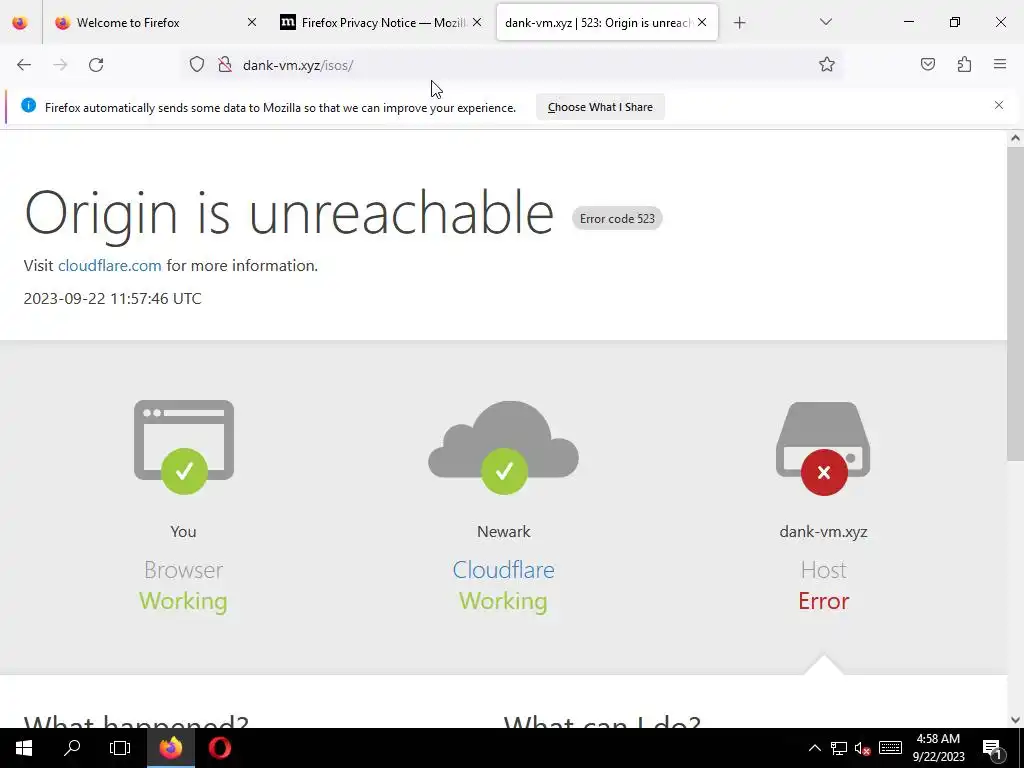Click the blue info icon in notification

click(29, 105)
